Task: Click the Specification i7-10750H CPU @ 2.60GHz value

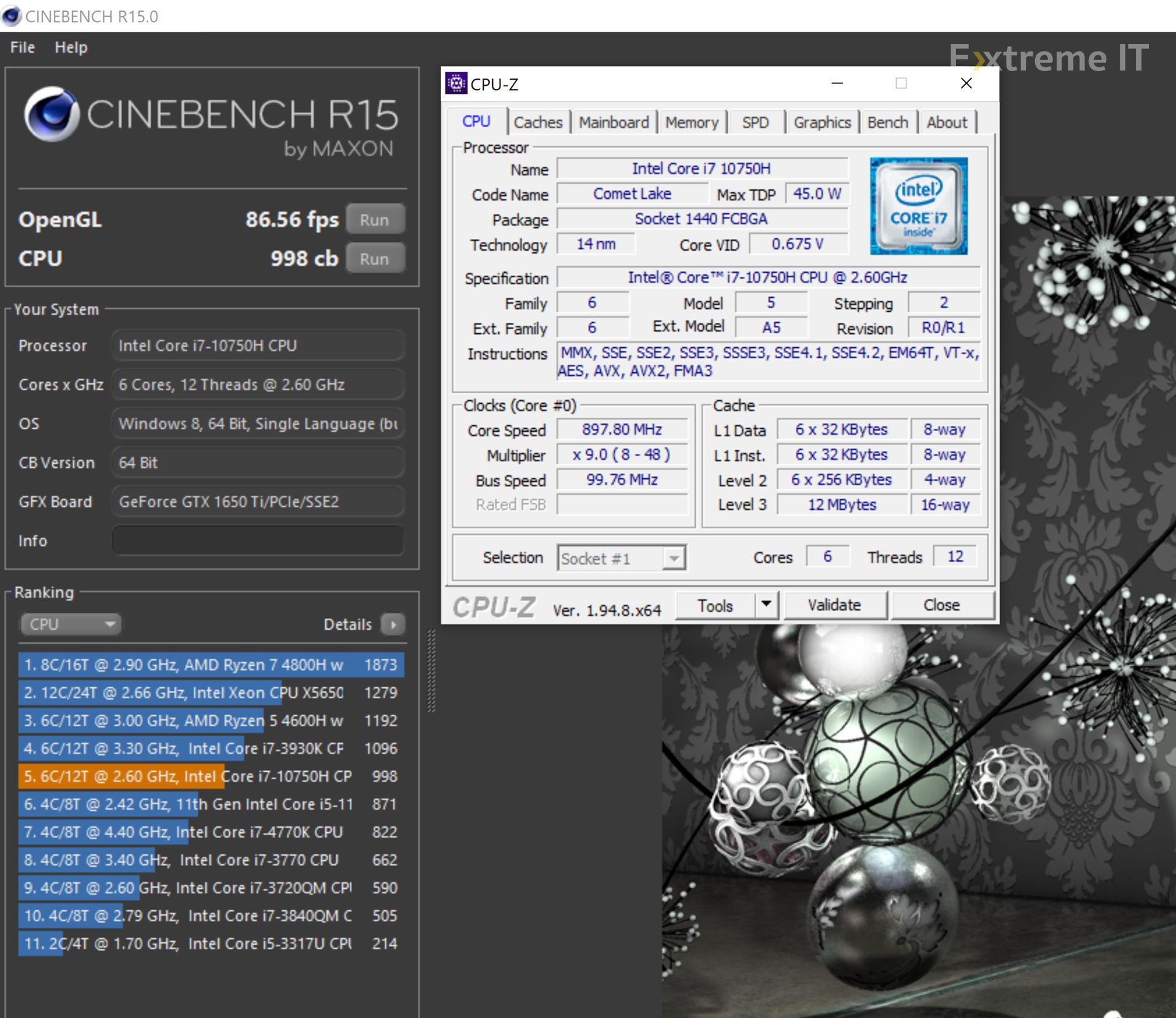Action: (x=768, y=277)
